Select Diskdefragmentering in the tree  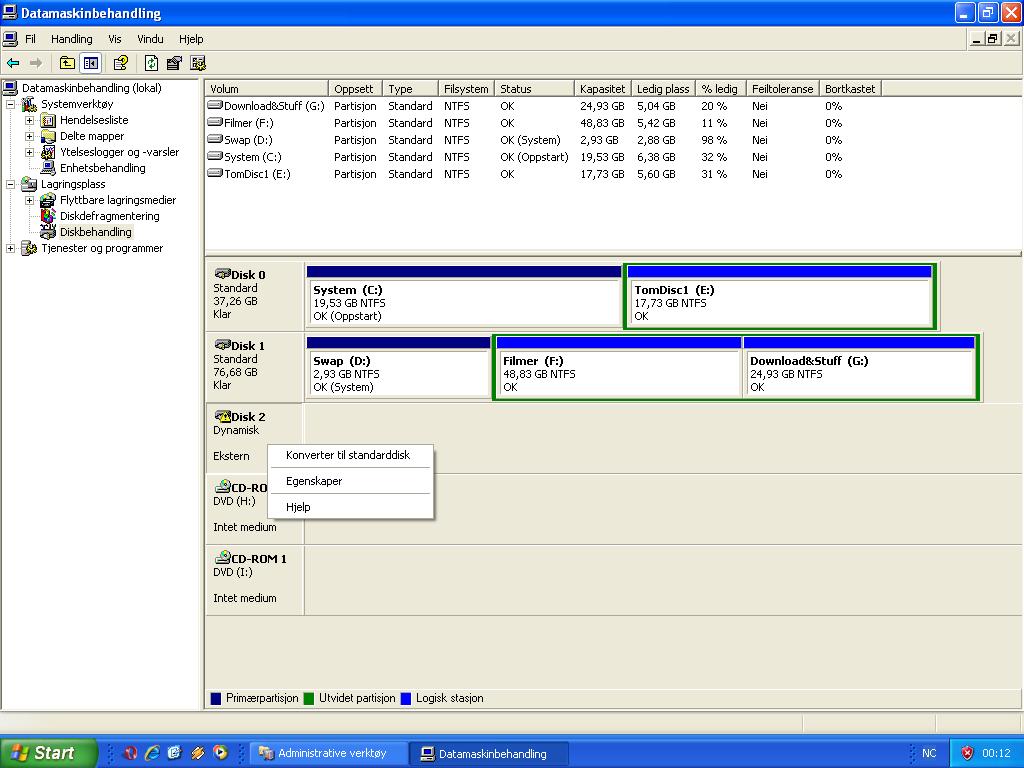(x=109, y=216)
